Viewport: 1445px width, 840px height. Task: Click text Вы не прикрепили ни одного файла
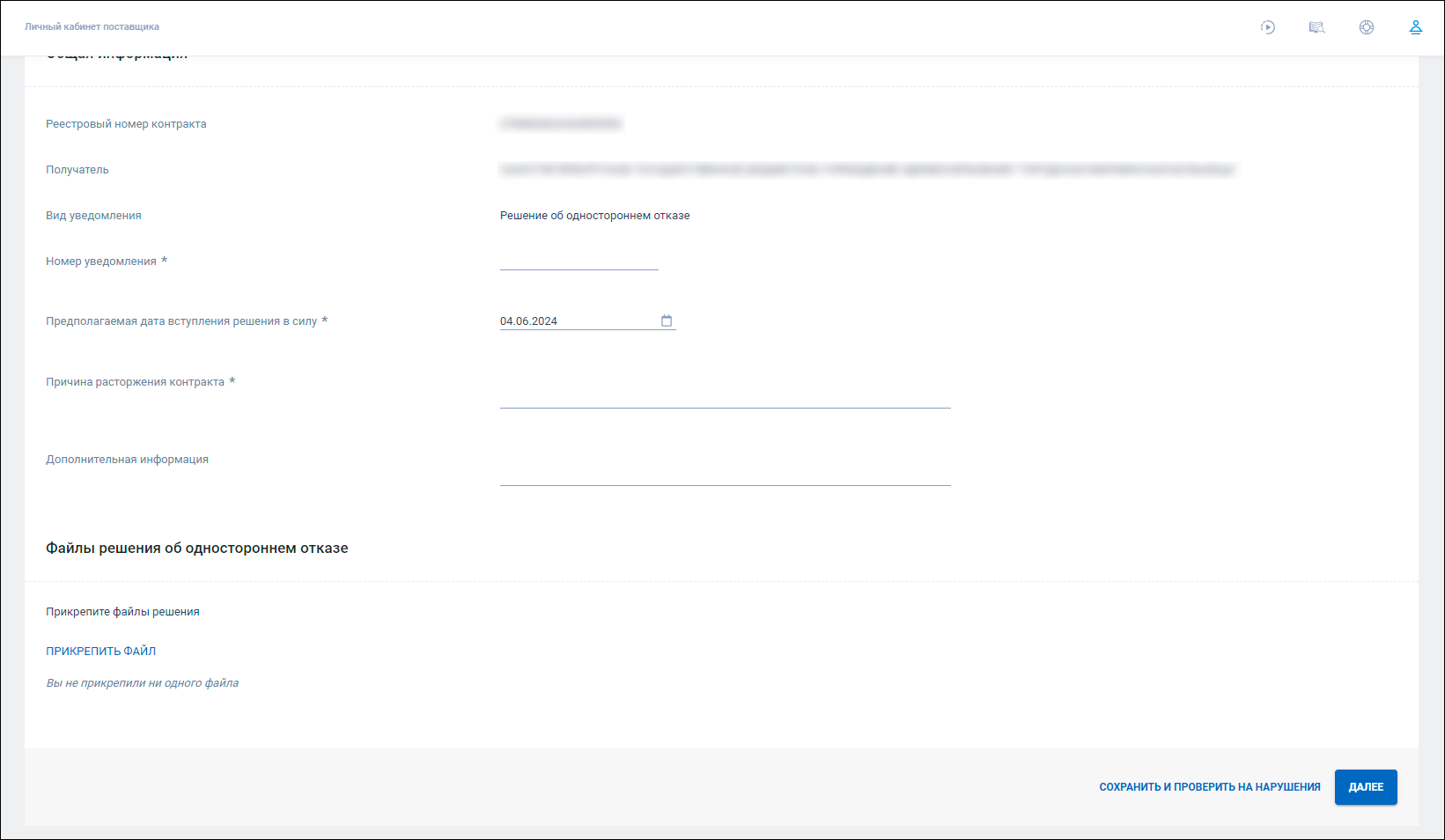(x=143, y=683)
